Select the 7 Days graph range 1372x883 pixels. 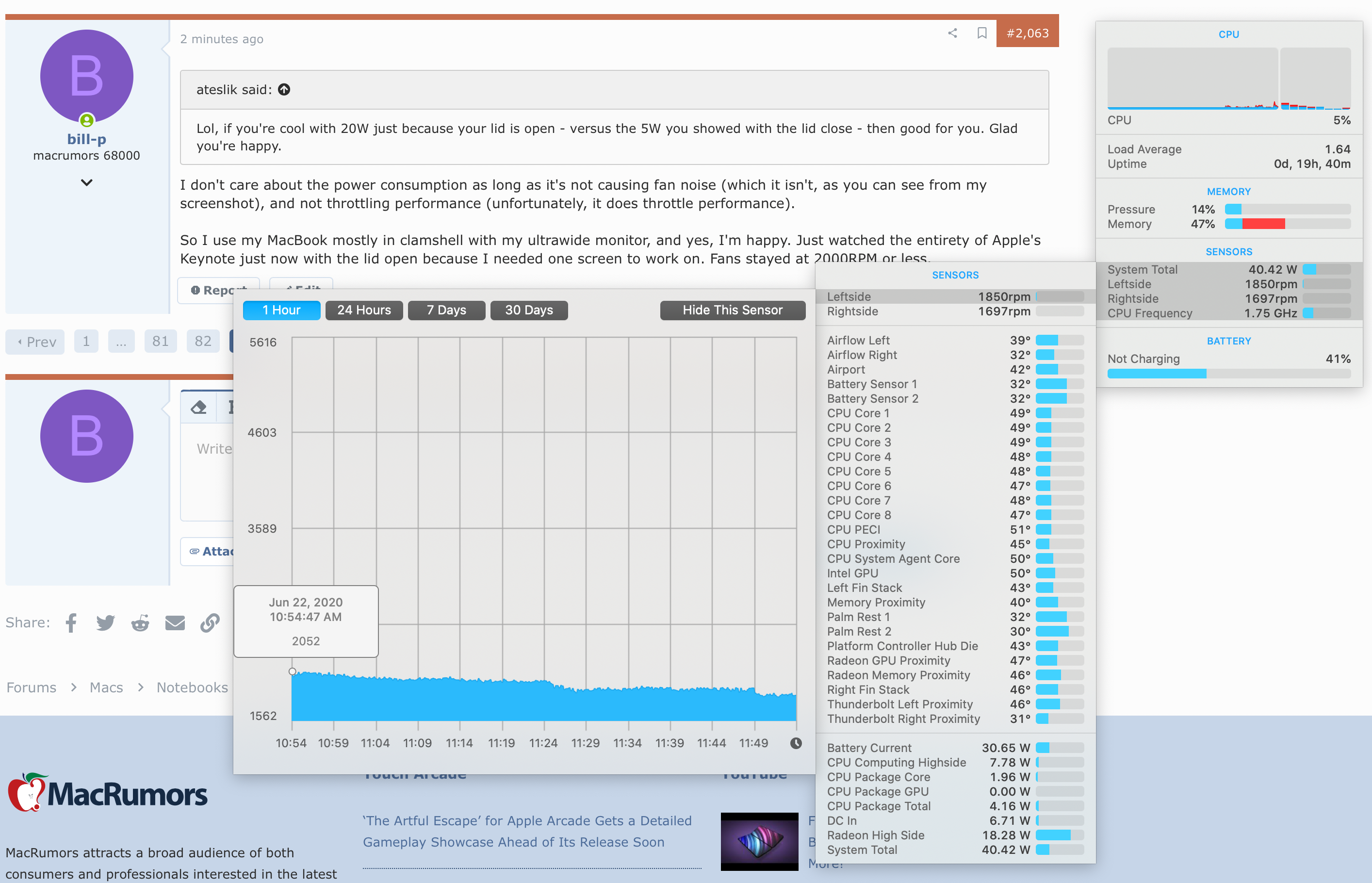click(x=447, y=310)
